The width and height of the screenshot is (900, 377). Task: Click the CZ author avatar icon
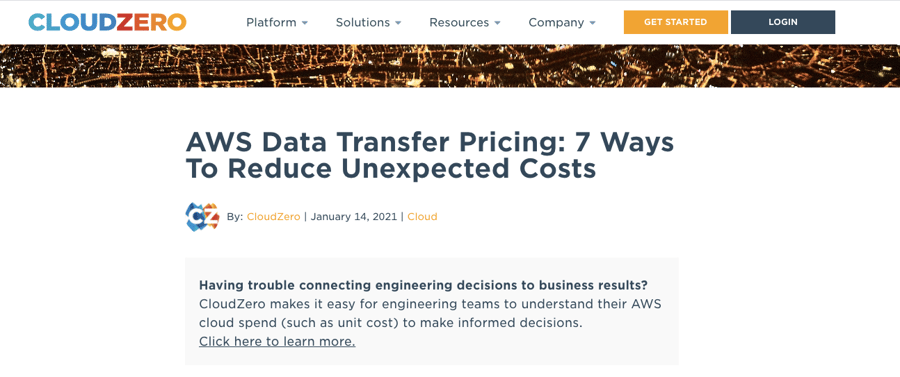click(x=203, y=217)
